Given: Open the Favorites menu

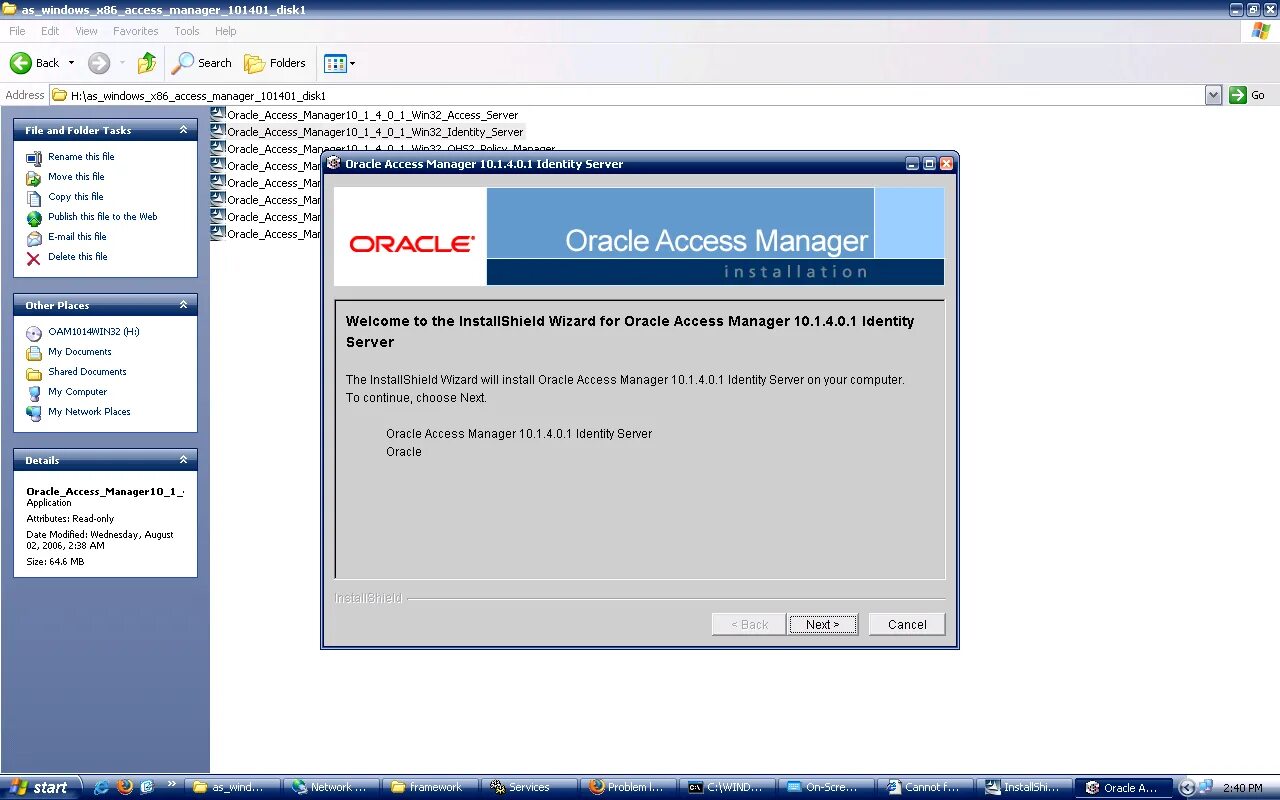Looking at the screenshot, I should (135, 31).
